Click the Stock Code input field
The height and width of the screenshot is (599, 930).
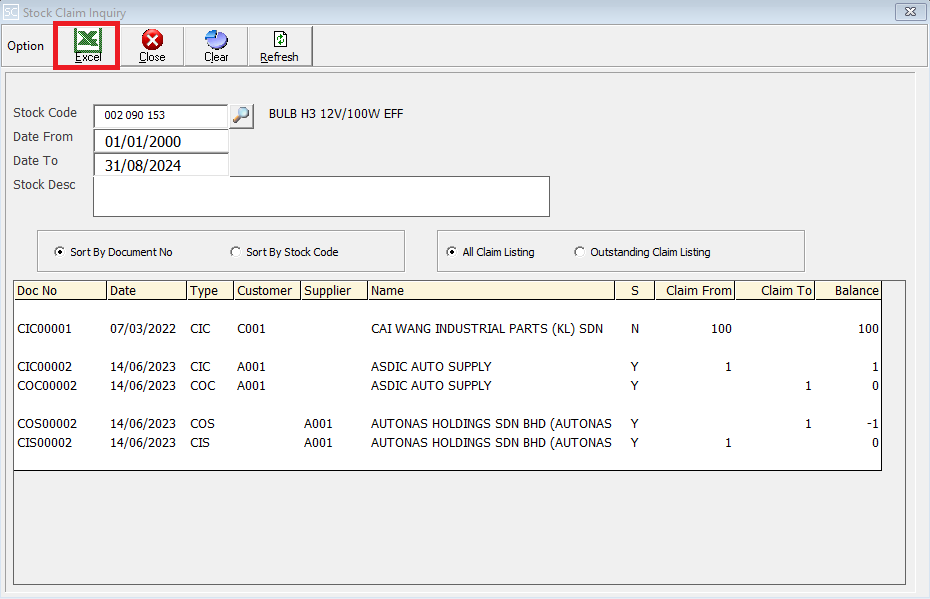pos(161,116)
